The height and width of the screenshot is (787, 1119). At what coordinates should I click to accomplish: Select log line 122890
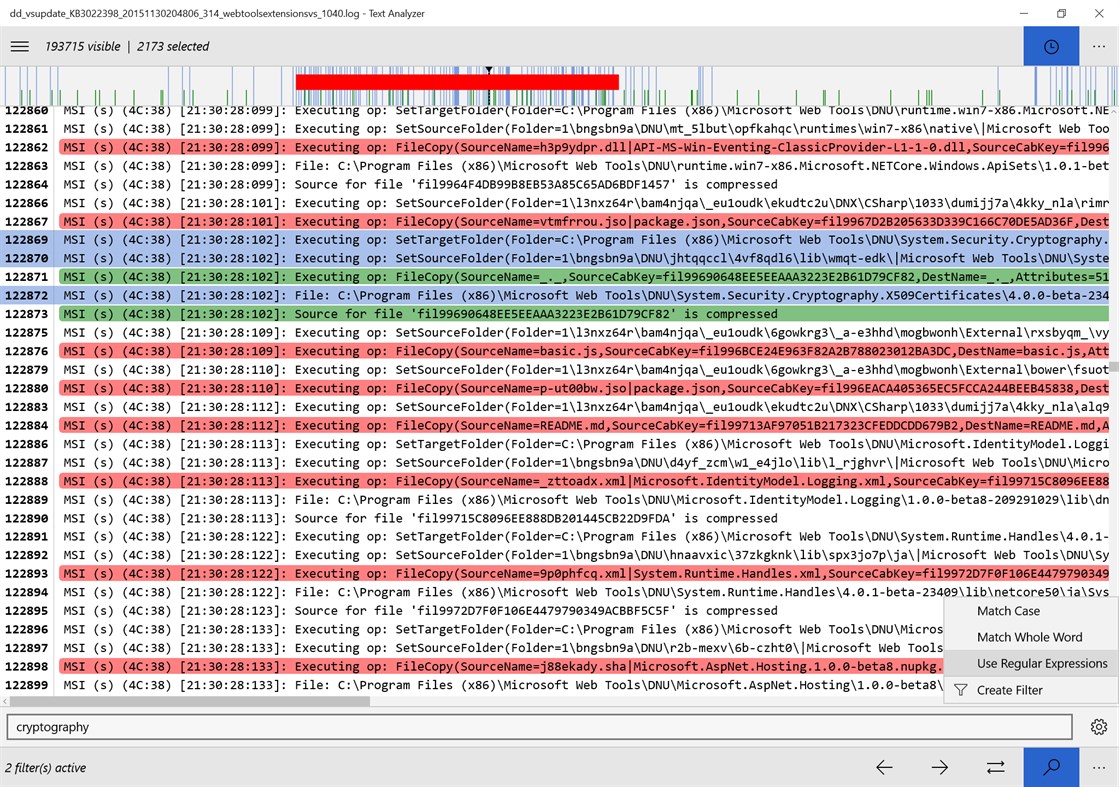[557, 518]
